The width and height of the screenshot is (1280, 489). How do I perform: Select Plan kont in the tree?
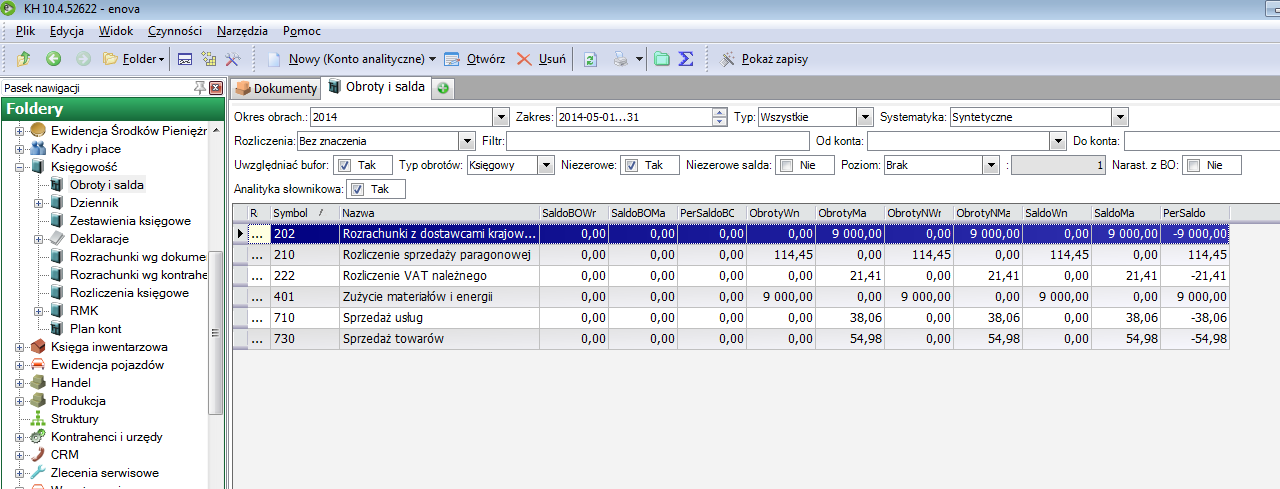click(x=96, y=329)
